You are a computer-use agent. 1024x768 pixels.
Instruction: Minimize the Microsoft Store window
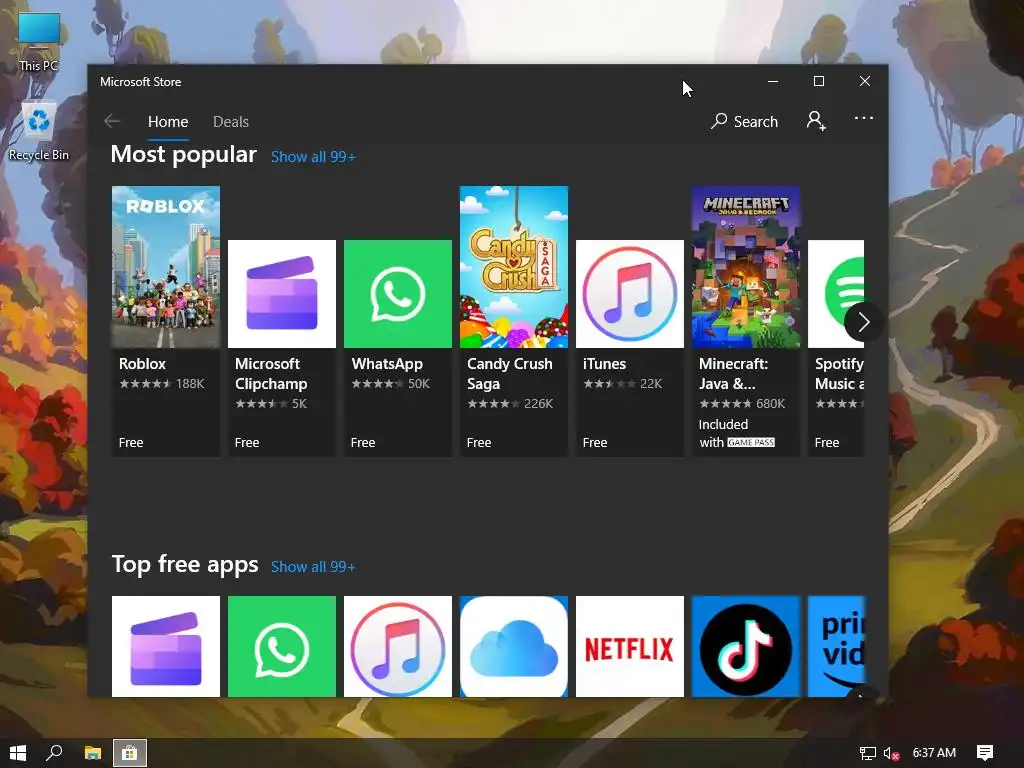pyautogui.click(x=773, y=81)
